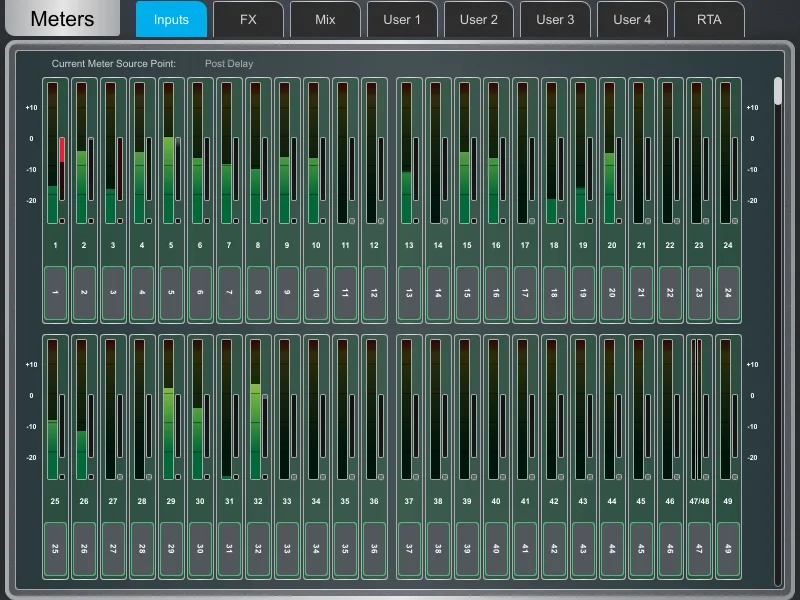Click channel number 18 label

pos(554,245)
